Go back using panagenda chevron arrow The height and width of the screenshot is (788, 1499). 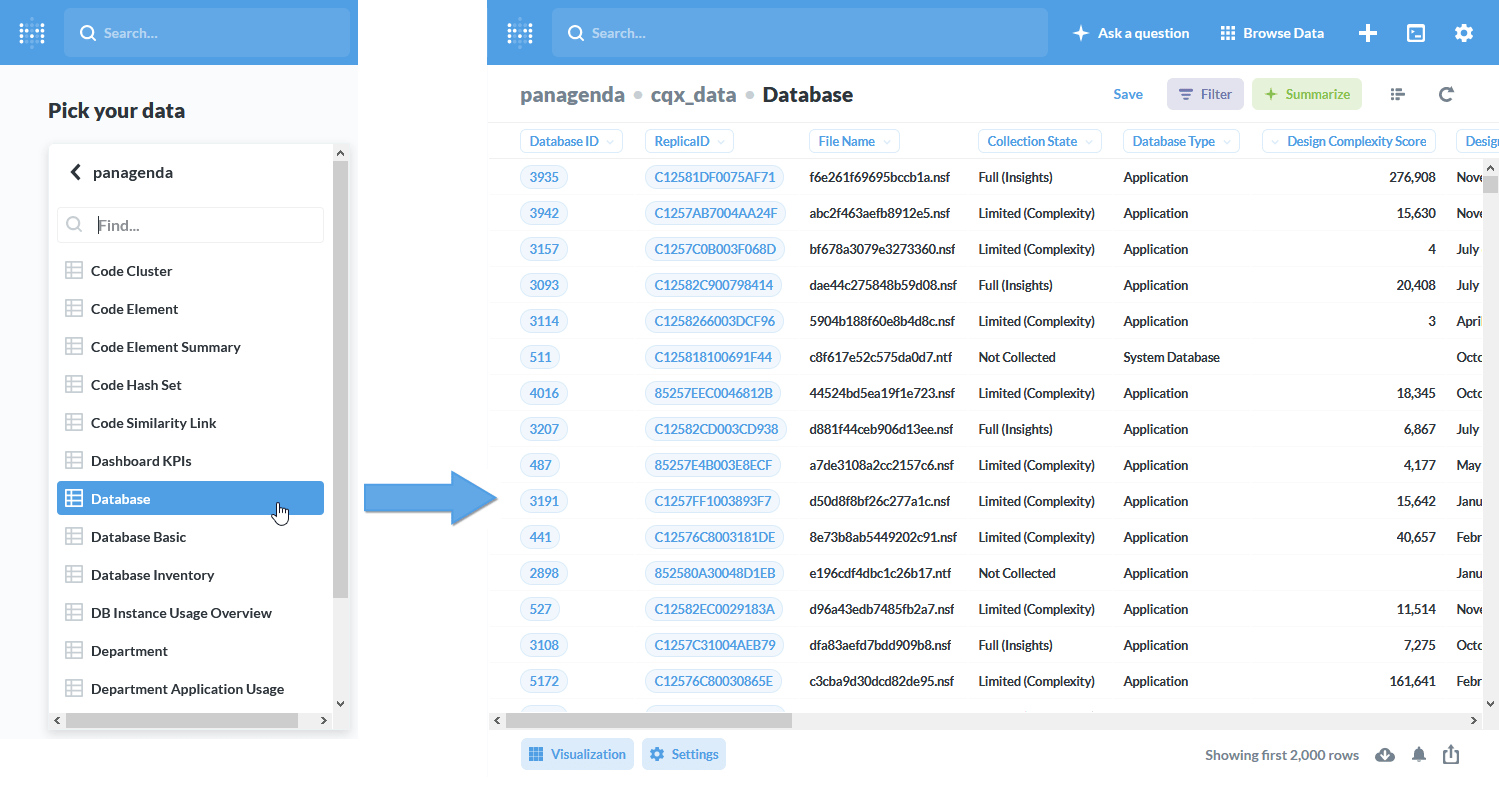pyautogui.click(x=75, y=172)
